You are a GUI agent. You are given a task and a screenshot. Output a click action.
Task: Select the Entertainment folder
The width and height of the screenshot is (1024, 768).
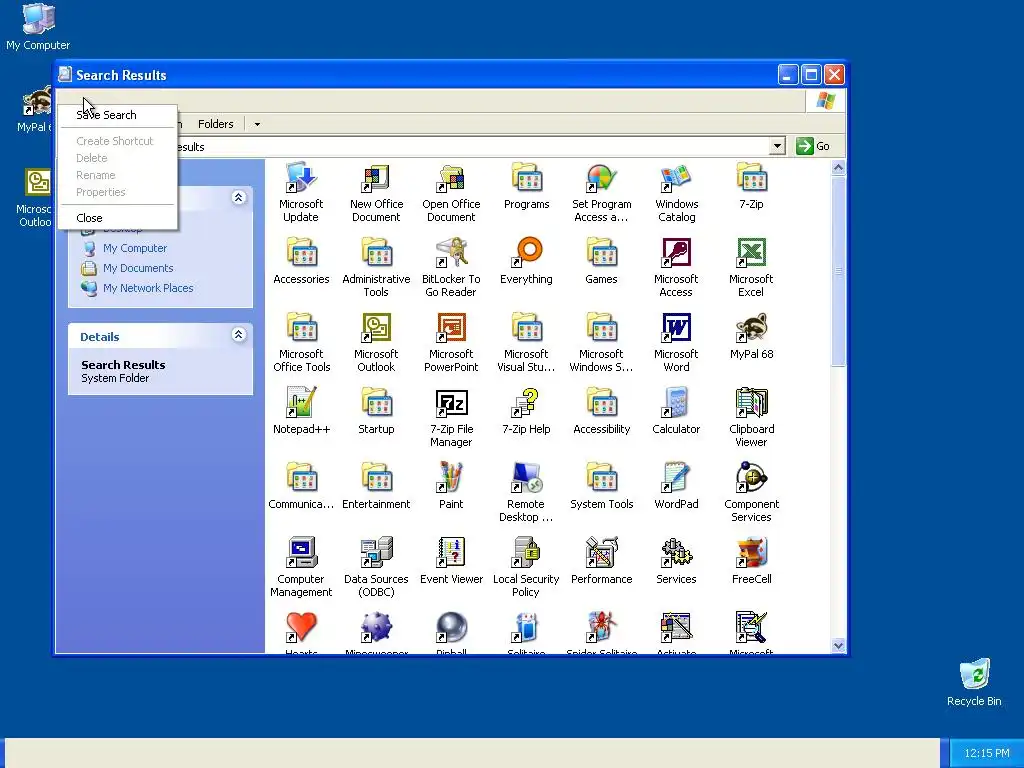[376, 487]
